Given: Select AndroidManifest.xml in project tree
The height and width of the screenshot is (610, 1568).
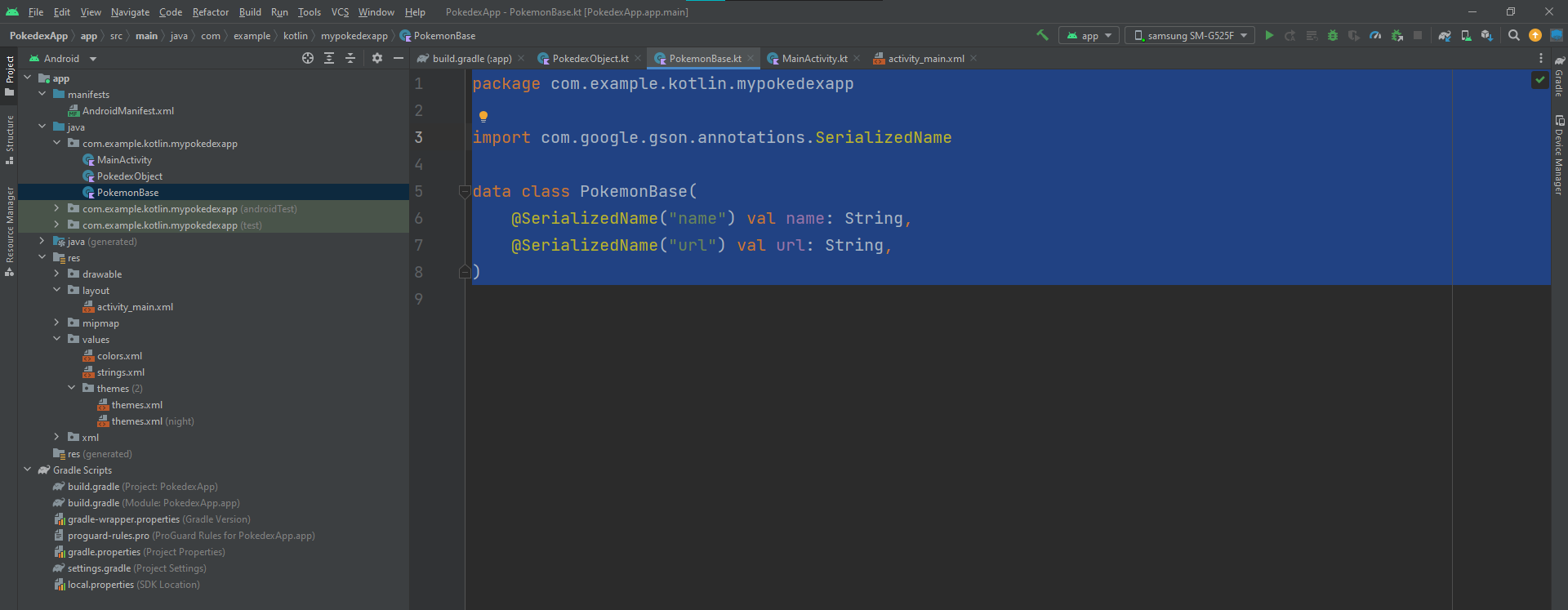Looking at the screenshot, I should [x=128, y=111].
